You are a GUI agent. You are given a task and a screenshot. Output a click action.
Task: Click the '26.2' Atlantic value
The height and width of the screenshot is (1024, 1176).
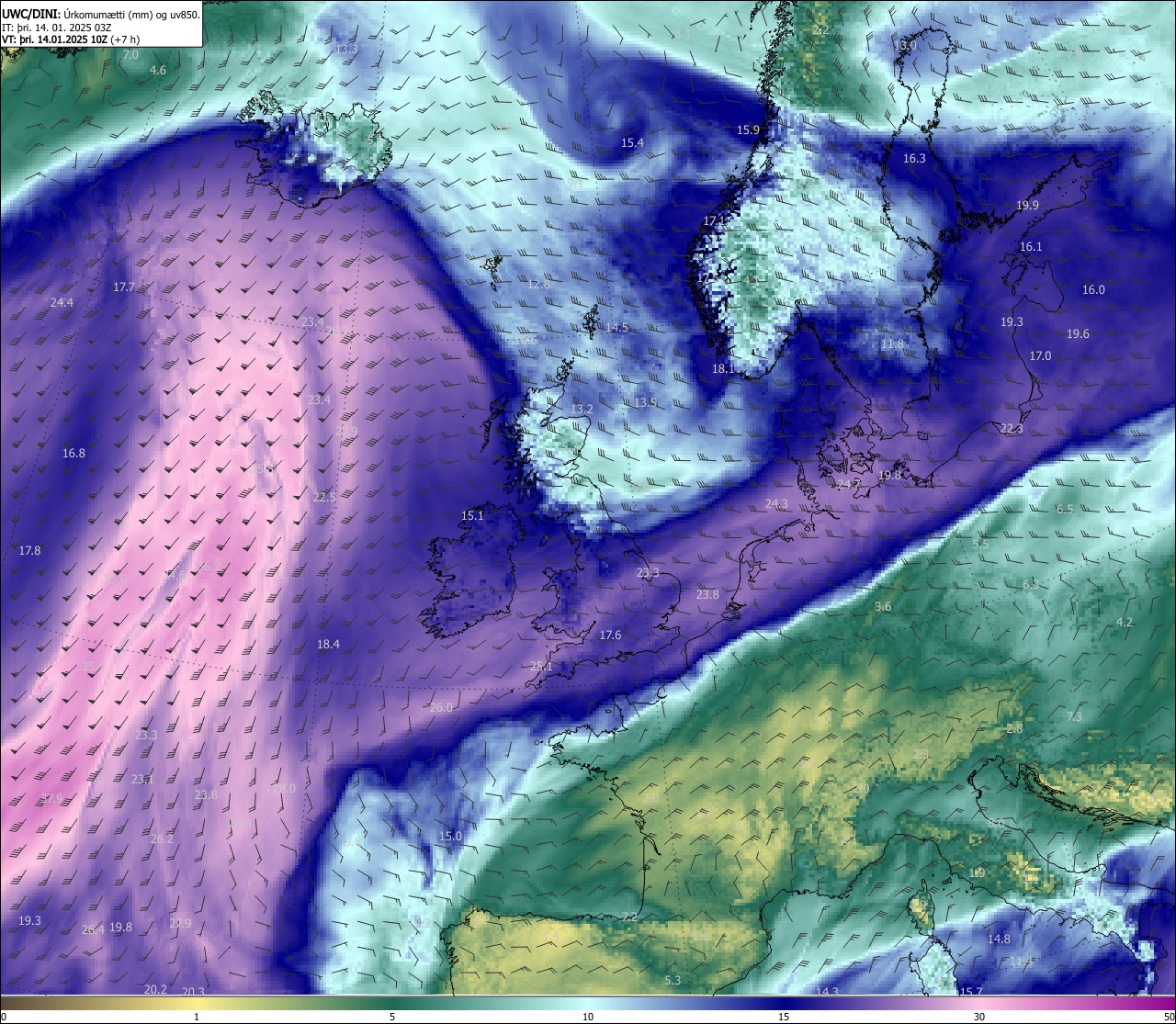pos(162,838)
